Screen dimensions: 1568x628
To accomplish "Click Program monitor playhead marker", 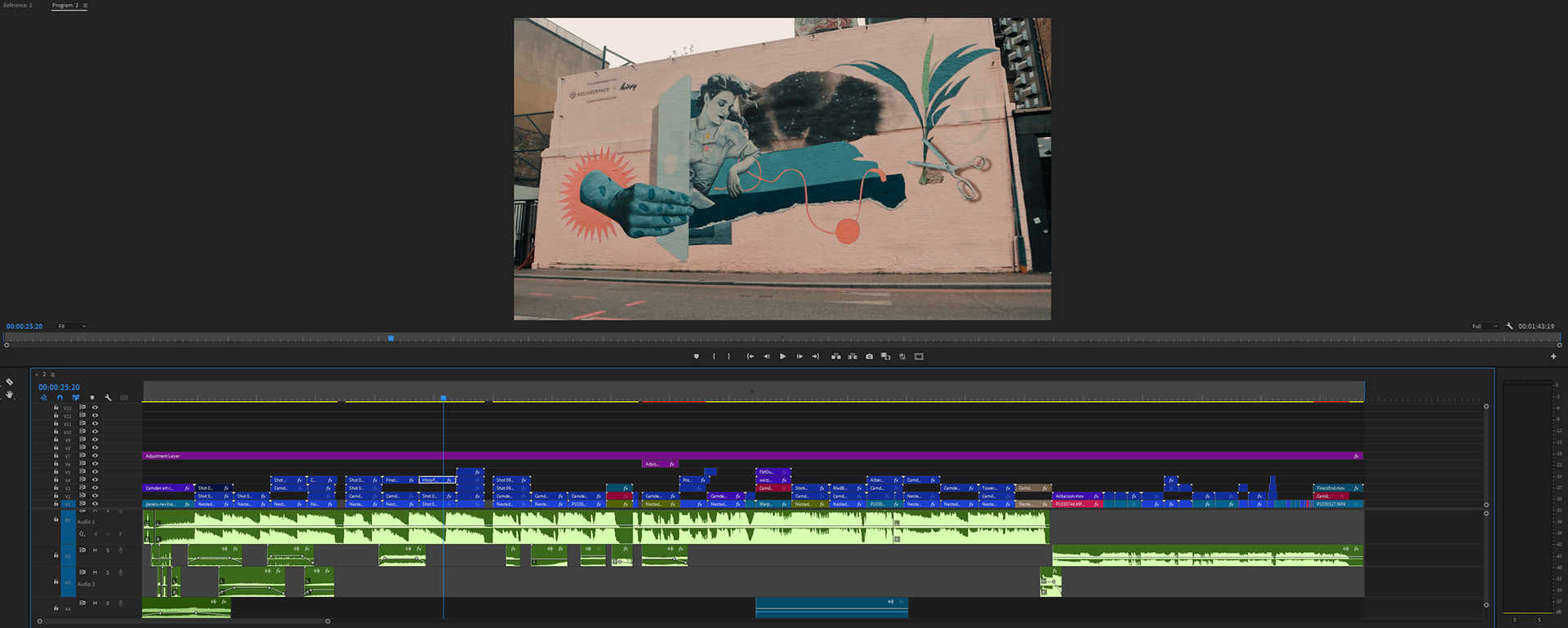I will [x=391, y=337].
